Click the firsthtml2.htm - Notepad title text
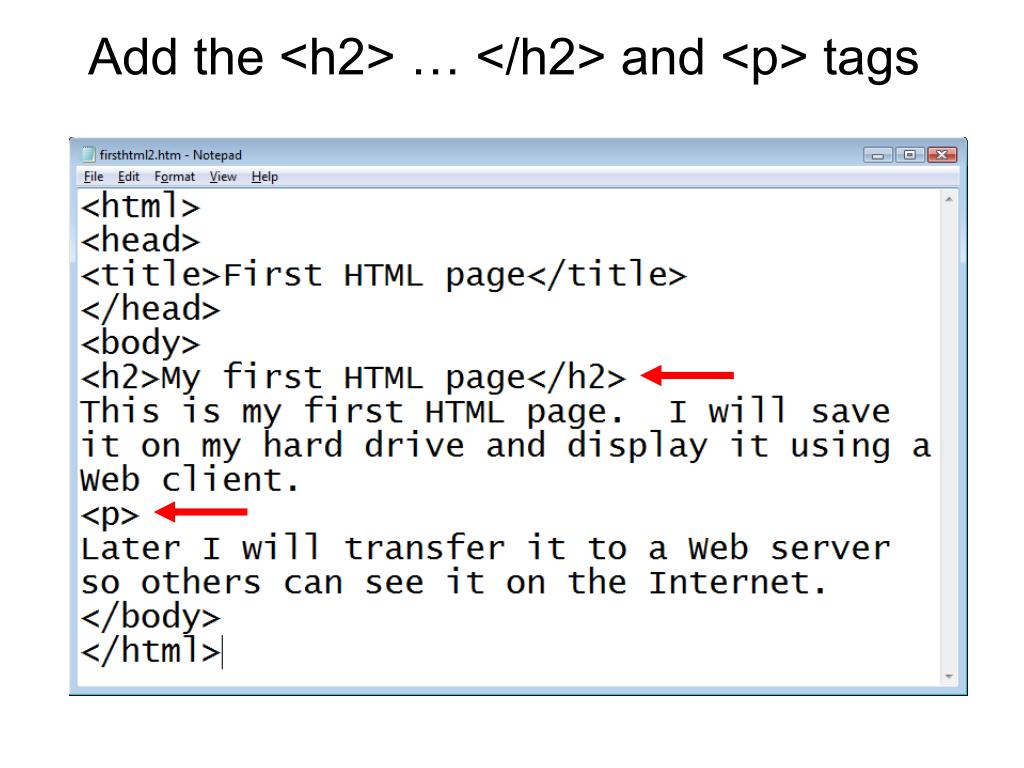Screen dimensions: 1024x768 click(170, 155)
